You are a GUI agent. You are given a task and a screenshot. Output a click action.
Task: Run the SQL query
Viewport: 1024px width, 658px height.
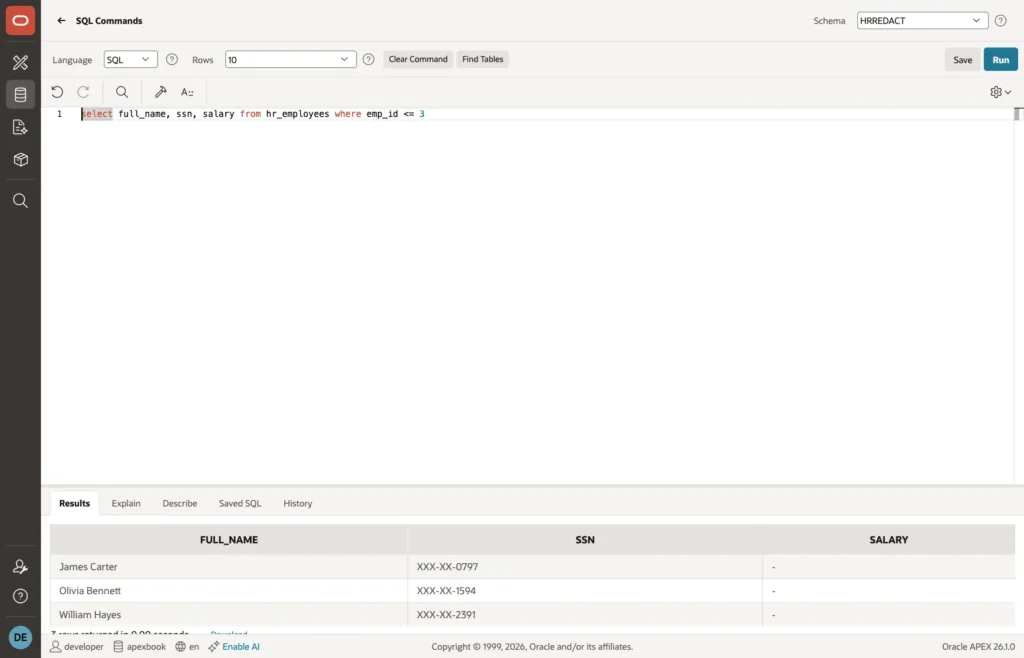[1000, 59]
